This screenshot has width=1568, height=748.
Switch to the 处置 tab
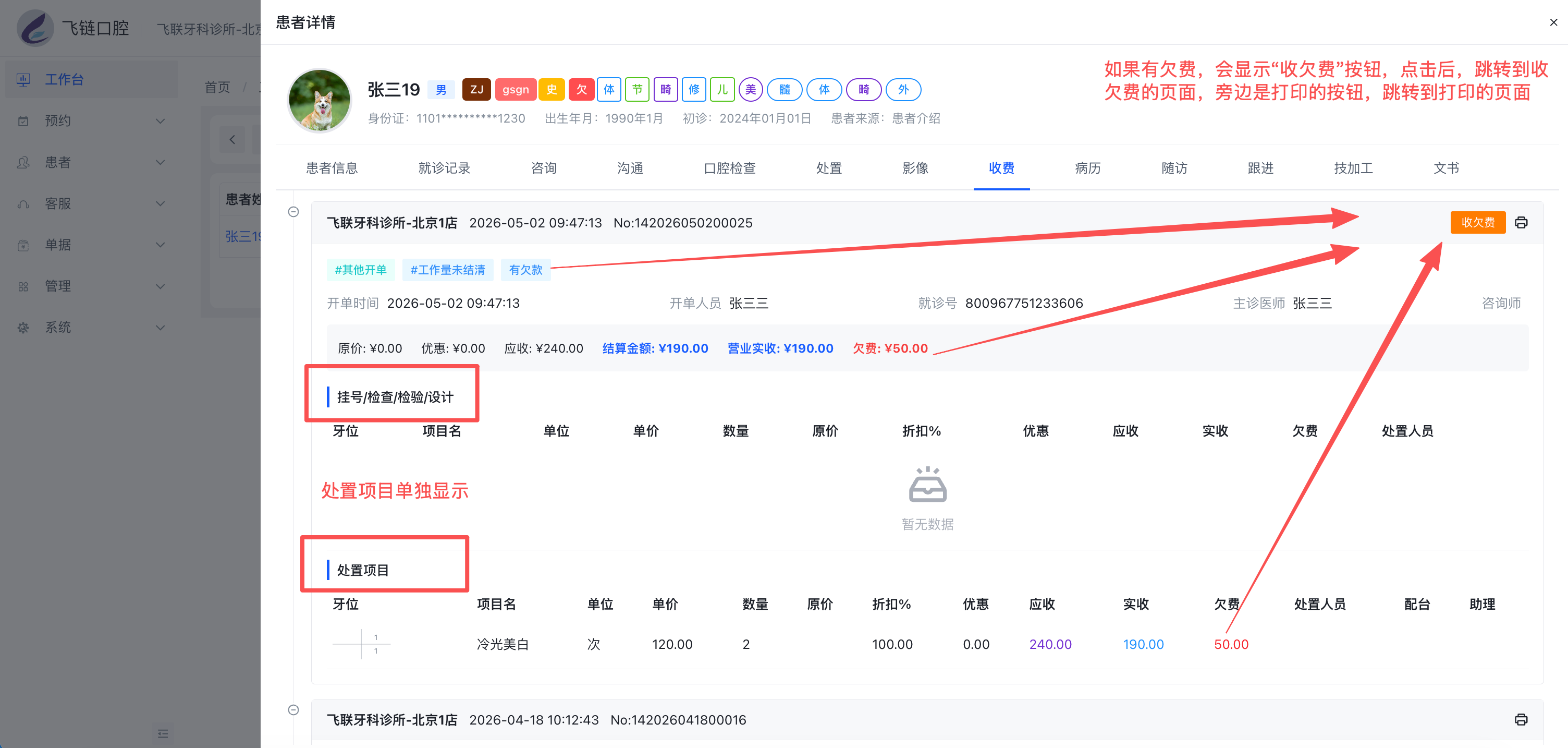(x=829, y=168)
